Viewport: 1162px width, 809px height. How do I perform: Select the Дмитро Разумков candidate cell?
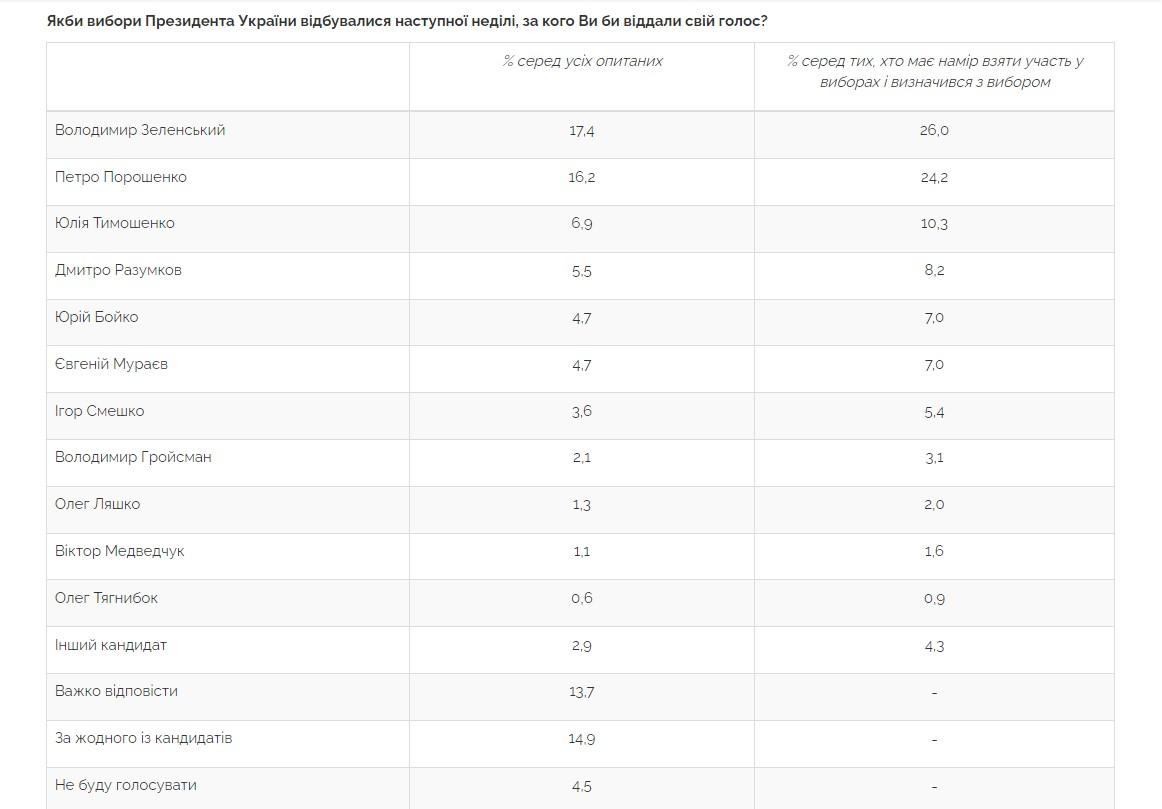pyautogui.click(x=118, y=270)
